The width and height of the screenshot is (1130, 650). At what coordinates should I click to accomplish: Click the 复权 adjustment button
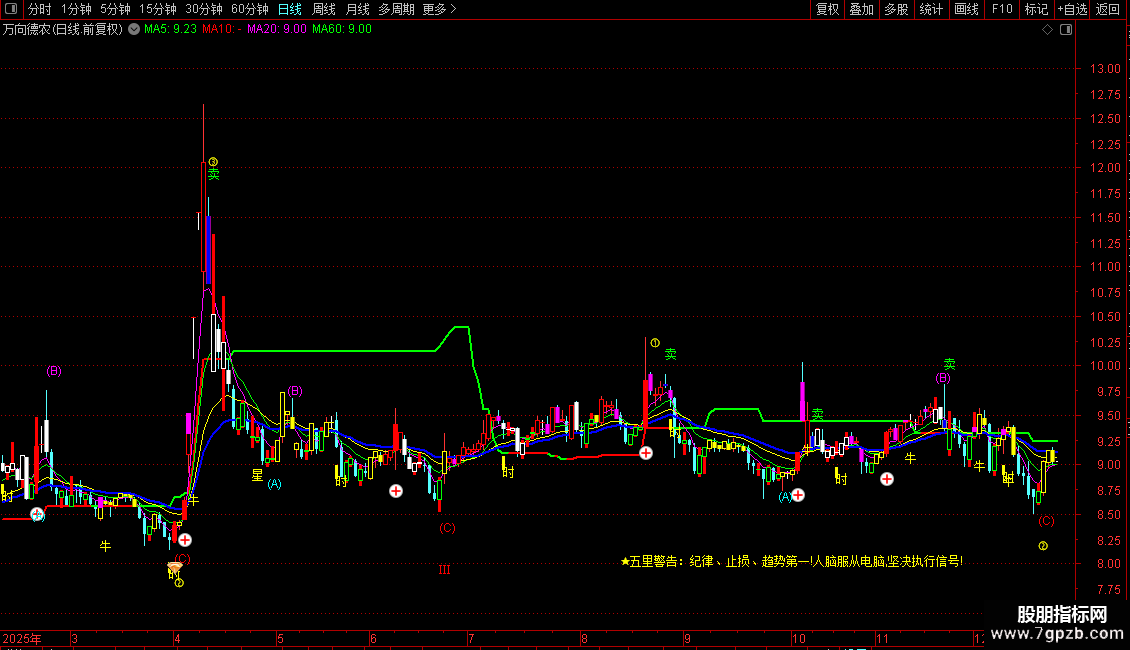click(x=827, y=9)
